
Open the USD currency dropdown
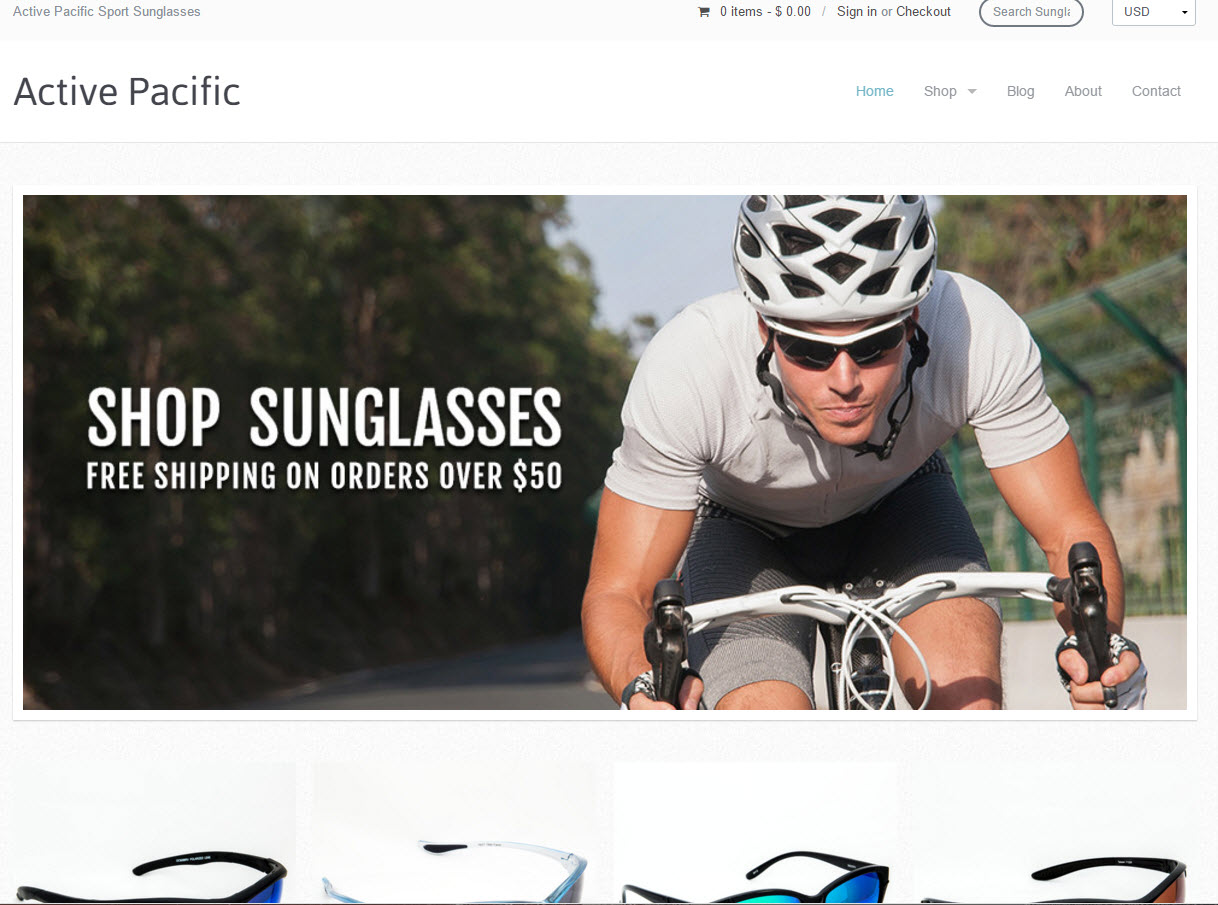tap(1154, 12)
